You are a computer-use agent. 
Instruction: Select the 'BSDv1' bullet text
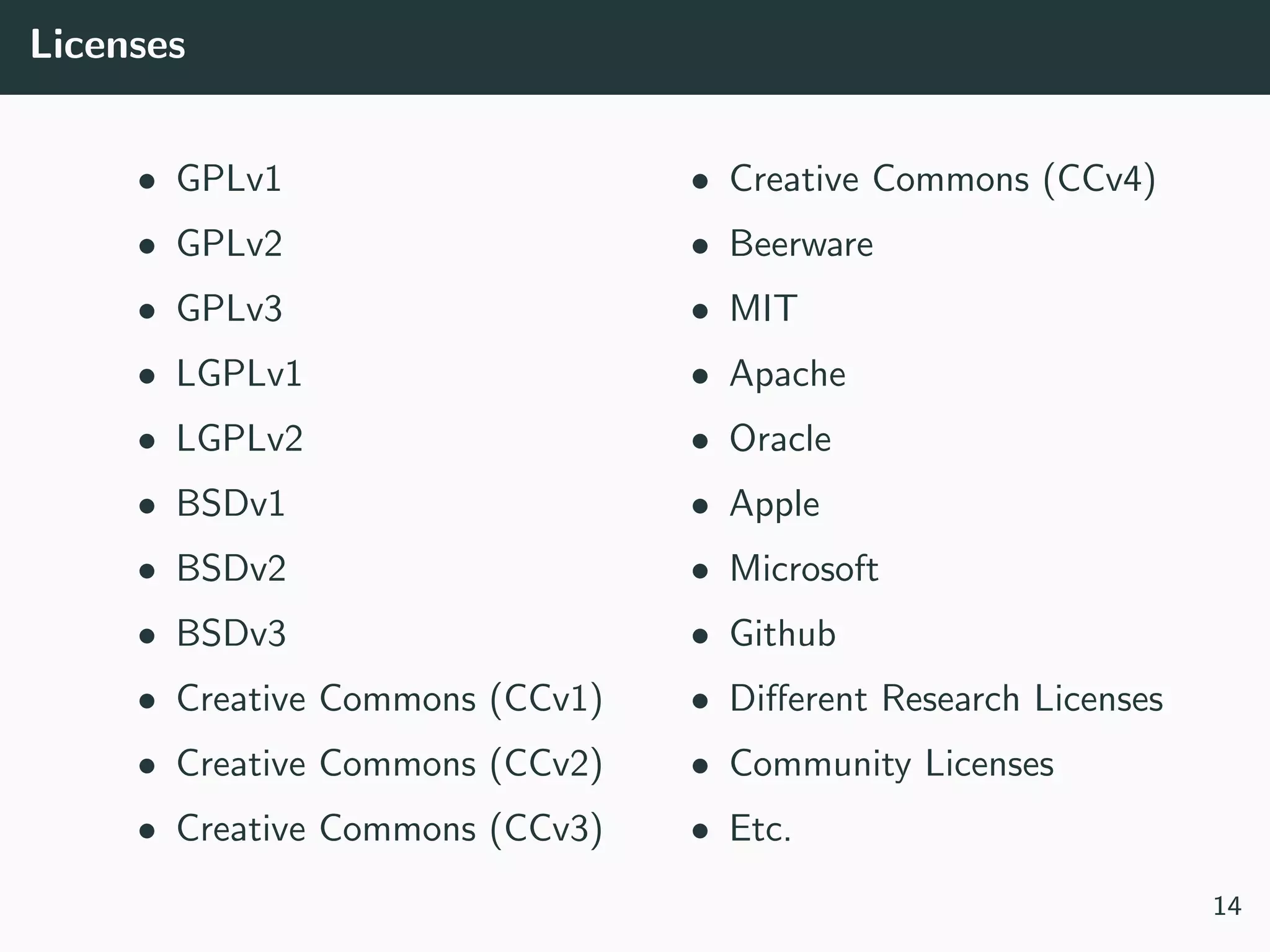231,503
